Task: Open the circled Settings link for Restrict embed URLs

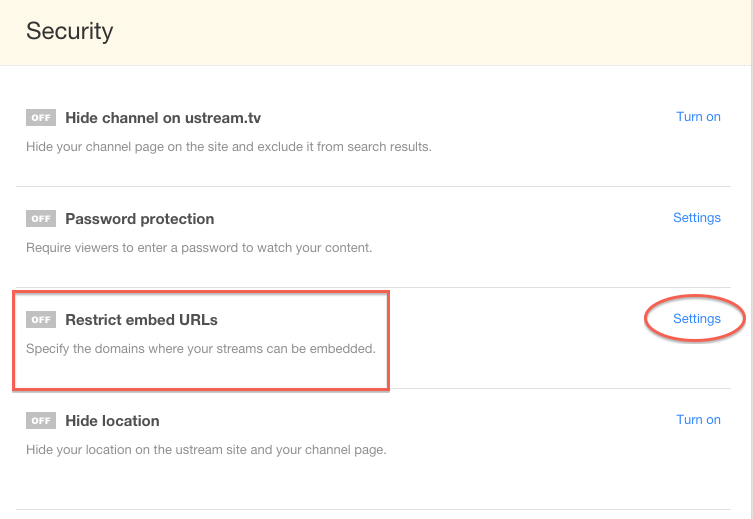Action: pyautogui.click(x=697, y=319)
